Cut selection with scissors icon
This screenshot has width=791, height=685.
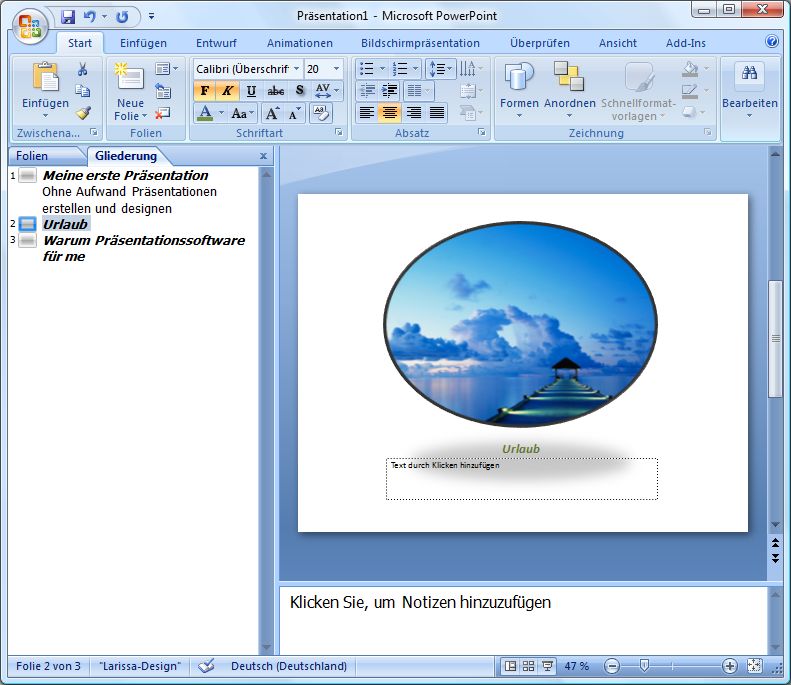point(83,69)
